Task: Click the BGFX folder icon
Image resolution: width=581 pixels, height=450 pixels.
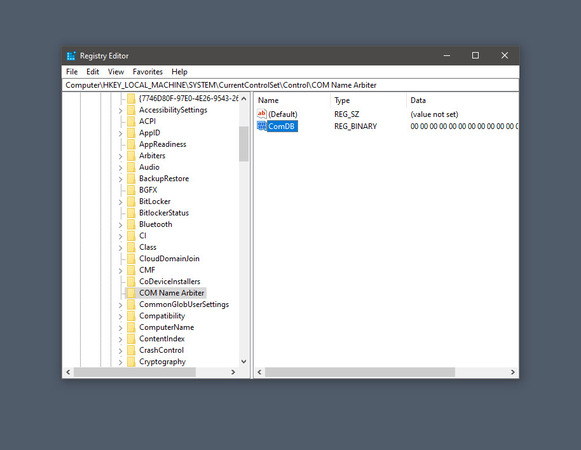Action: pos(131,190)
